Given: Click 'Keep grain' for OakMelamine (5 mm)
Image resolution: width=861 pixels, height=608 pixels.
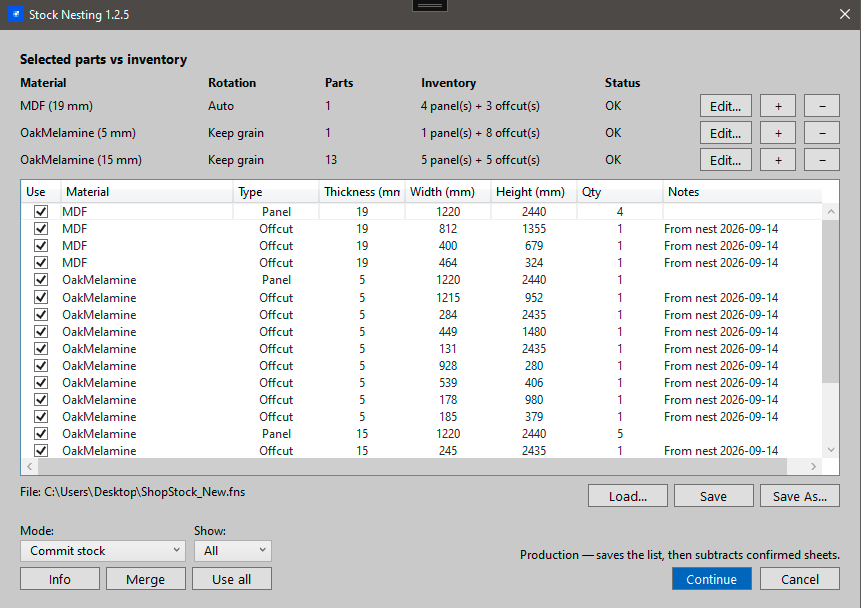Looking at the screenshot, I should tap(236, 133).
